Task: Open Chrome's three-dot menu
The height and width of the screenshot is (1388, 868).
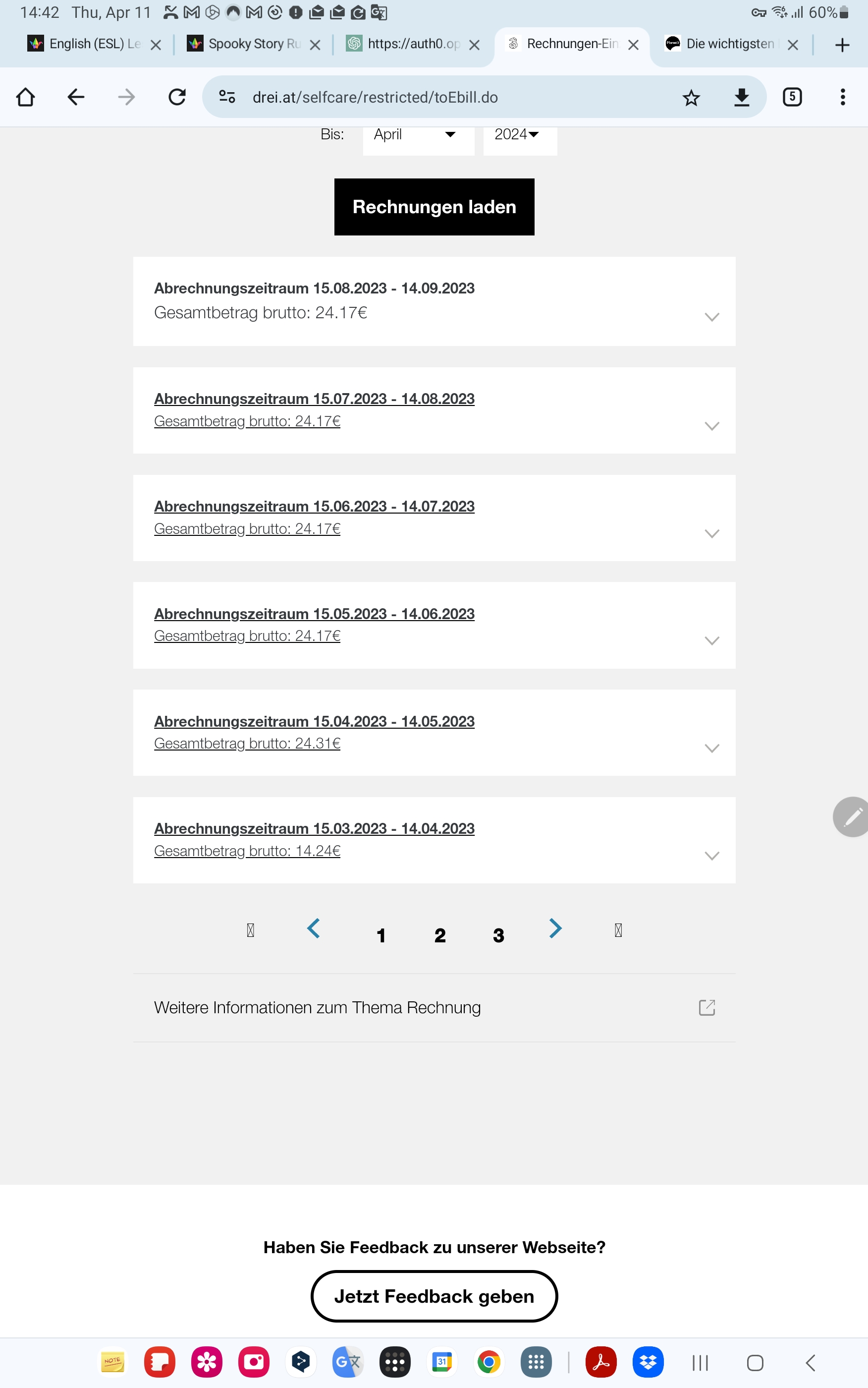Action: point(842,97)
